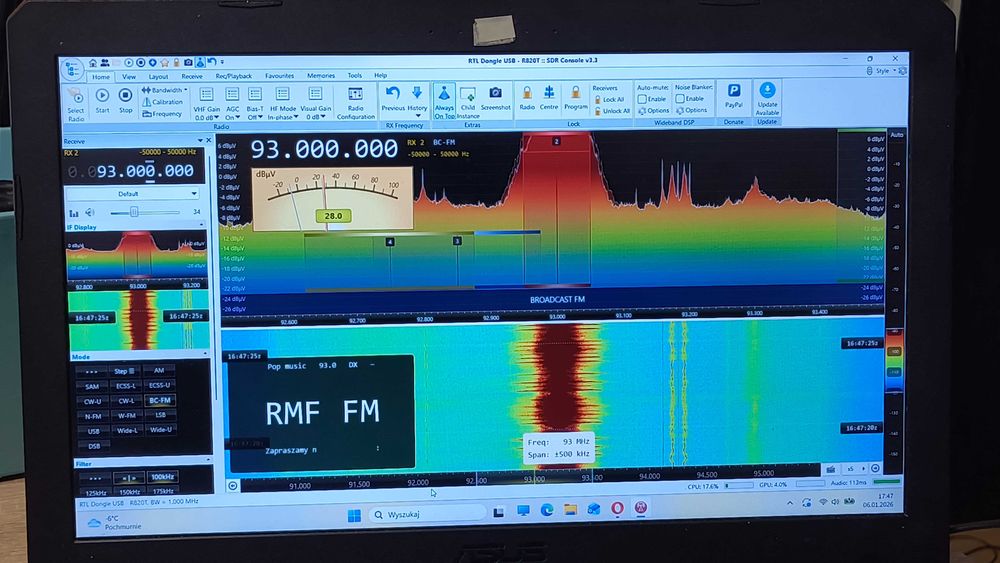
Task: Open Microsoft Edge from the taskbar
Action: pyautogui.click(x=547, y=509)
